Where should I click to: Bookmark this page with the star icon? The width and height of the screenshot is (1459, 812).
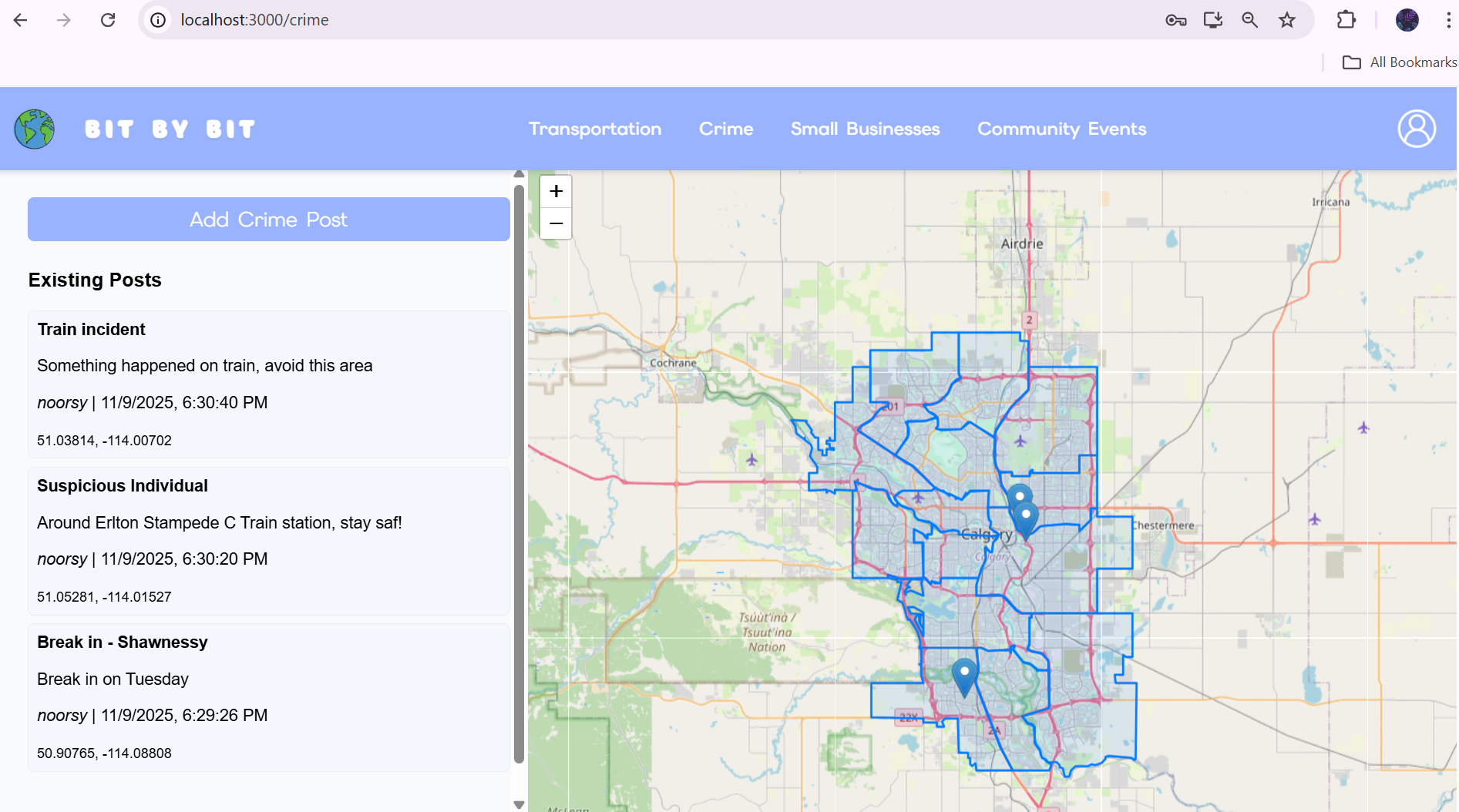tap(1287, 20)
